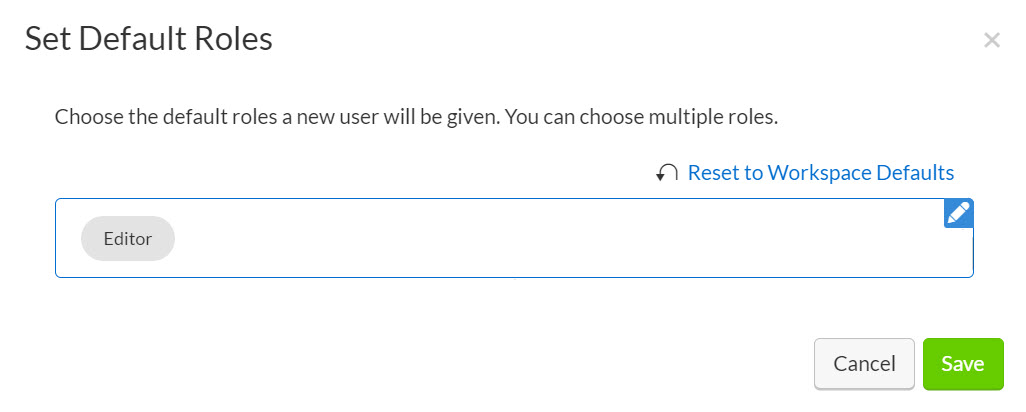Open role editing with the blue pencil
Viewport: 1026px width, 412px height.
pyautogui.click(x=958, y=213)
